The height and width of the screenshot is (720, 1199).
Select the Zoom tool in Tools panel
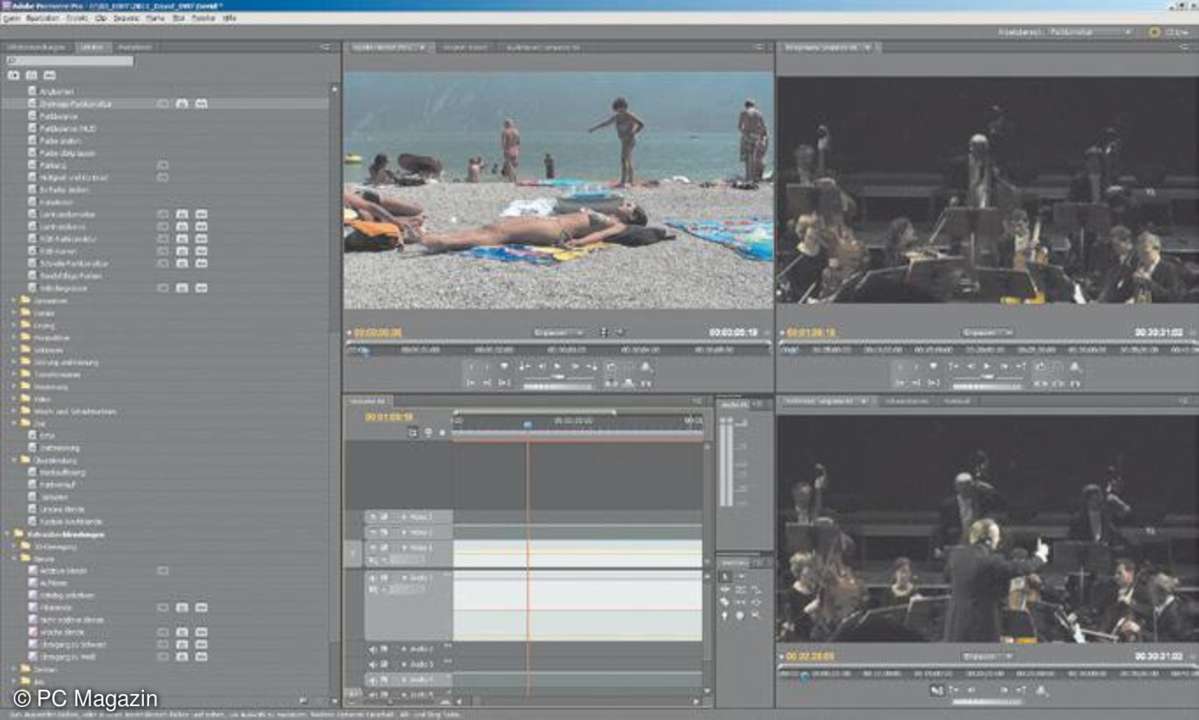756,616
